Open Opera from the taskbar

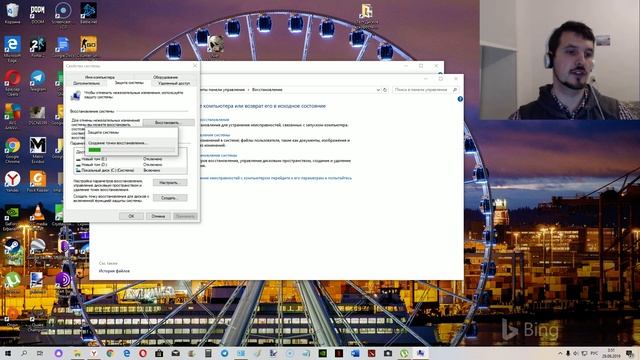tap(142, 353)
